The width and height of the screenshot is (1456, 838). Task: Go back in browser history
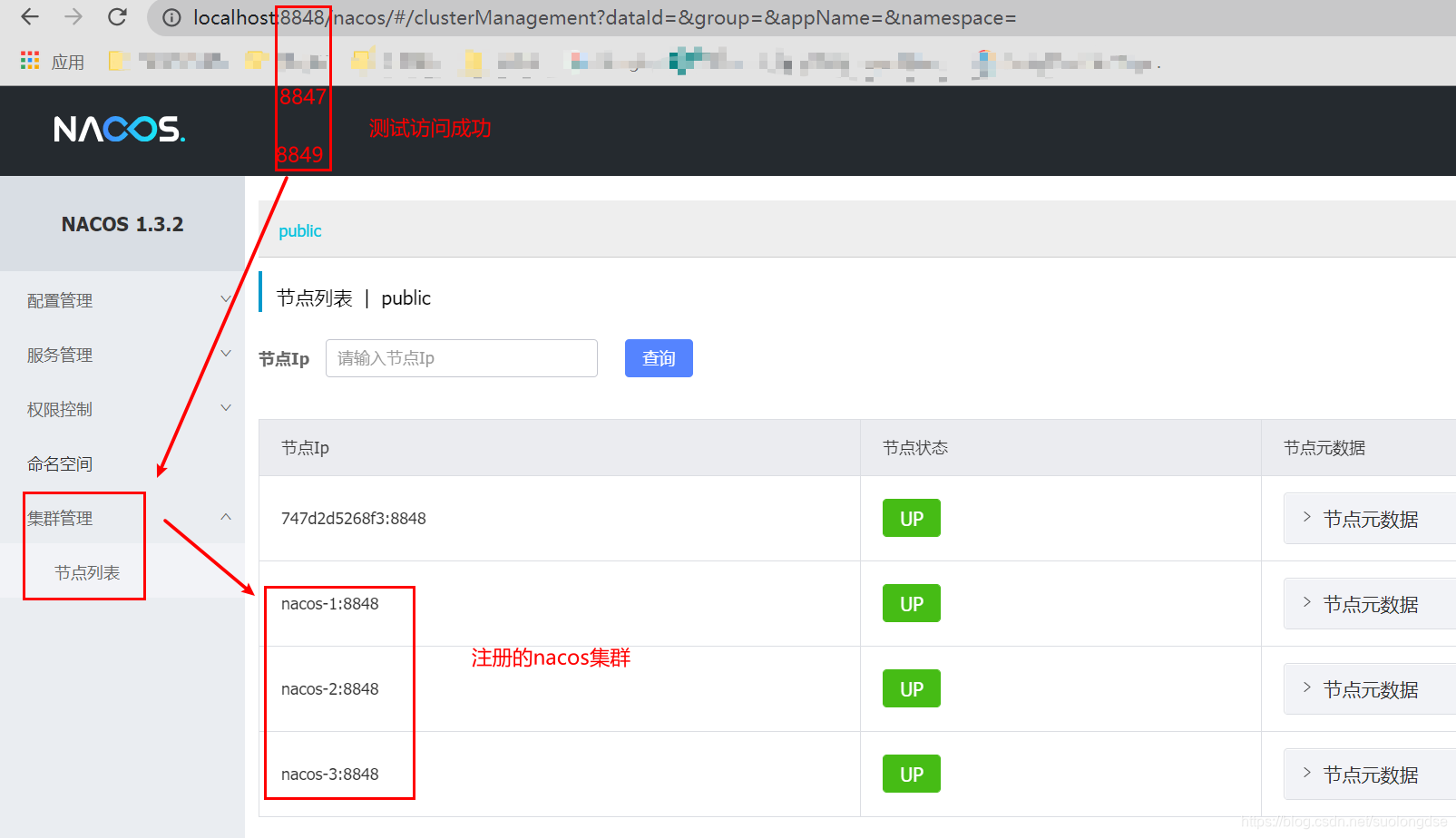30,17
